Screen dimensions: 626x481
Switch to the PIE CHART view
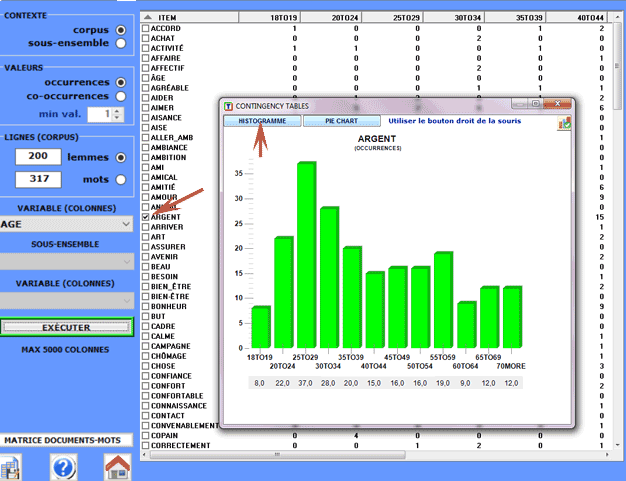333,121
